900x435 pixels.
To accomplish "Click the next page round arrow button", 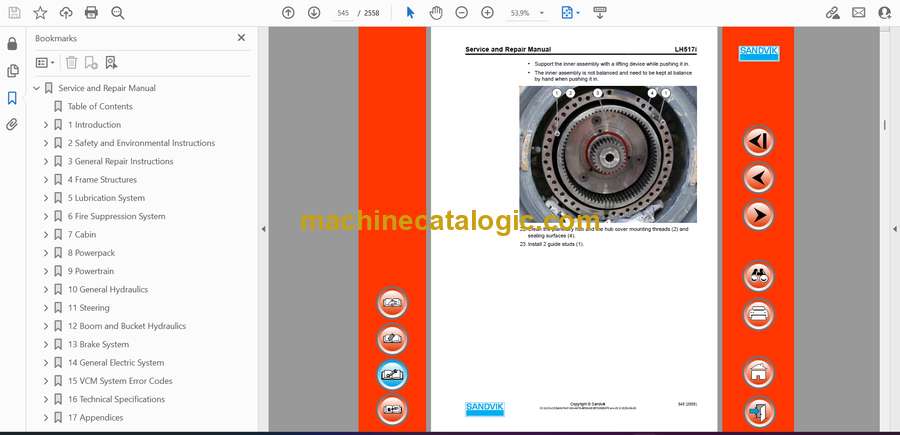I will click(758, 216).
